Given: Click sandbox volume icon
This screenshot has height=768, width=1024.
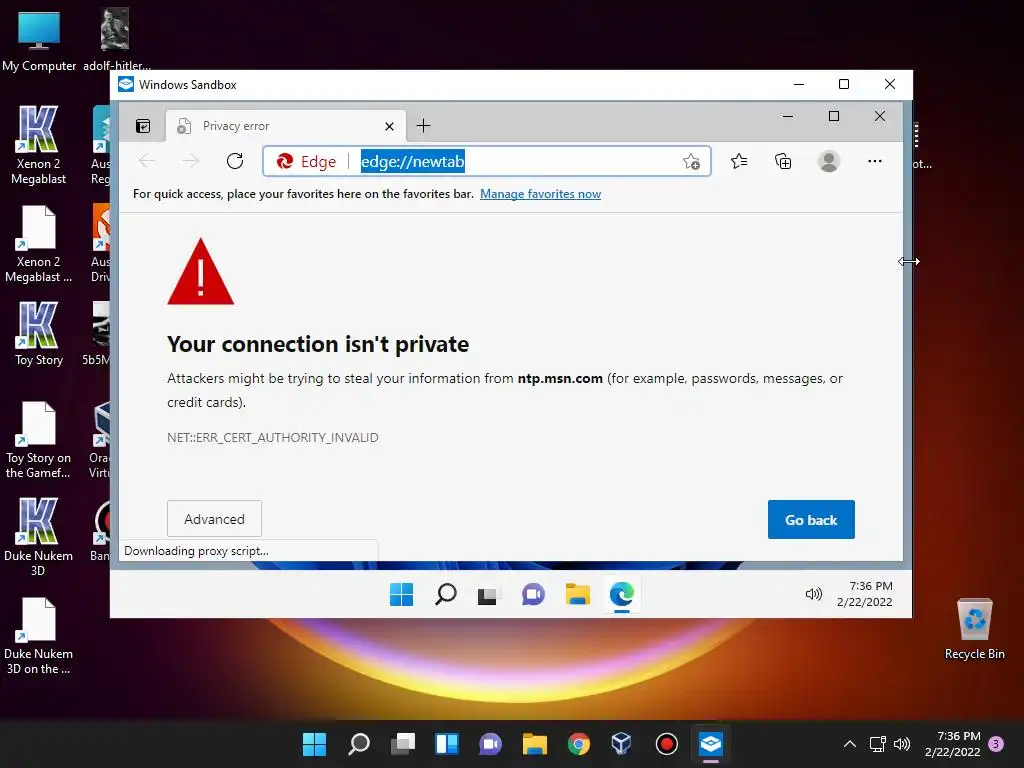Looking at the screenshot, I should [813, 594].
